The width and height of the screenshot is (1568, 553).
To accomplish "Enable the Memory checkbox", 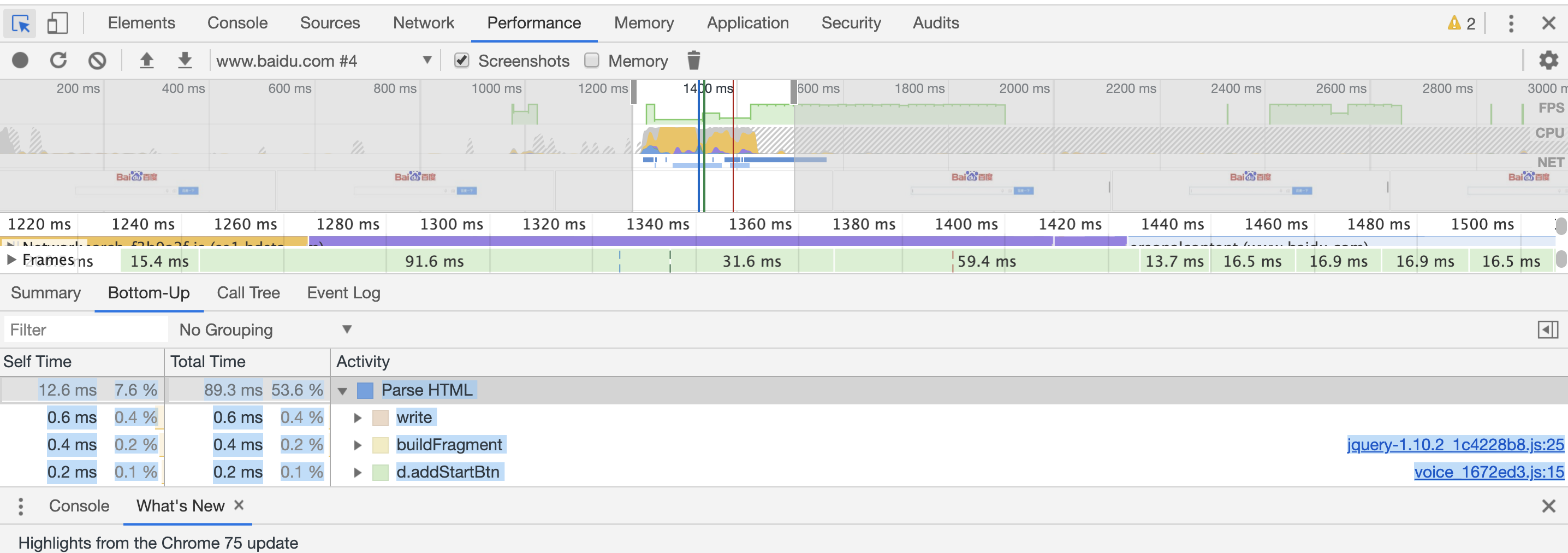I will click(592, 60).
